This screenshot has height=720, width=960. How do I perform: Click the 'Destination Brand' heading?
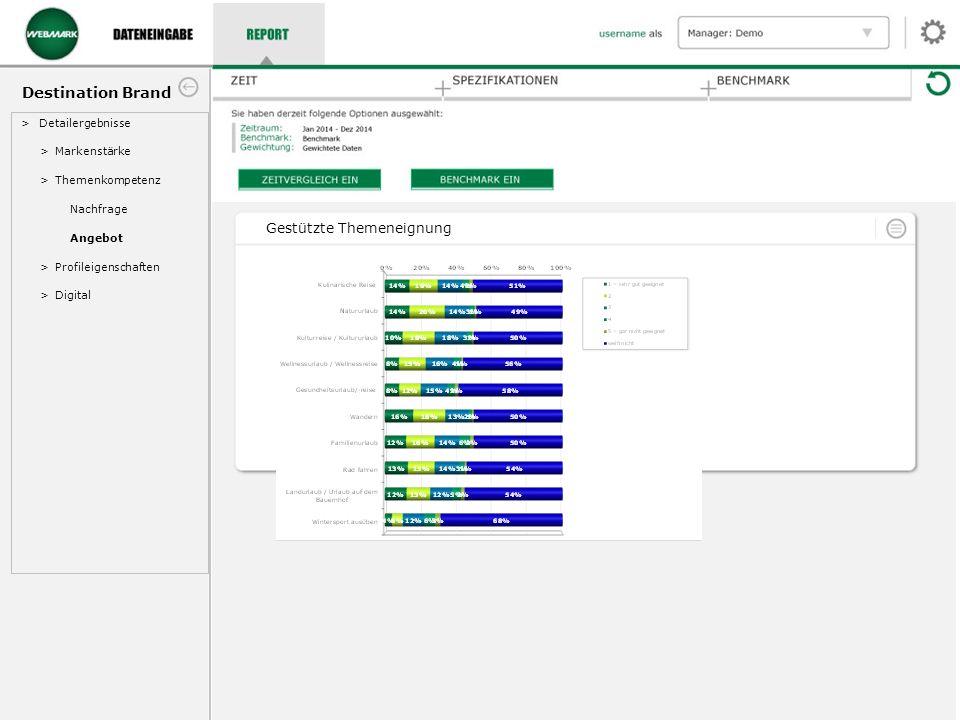(x=97, y=92)
